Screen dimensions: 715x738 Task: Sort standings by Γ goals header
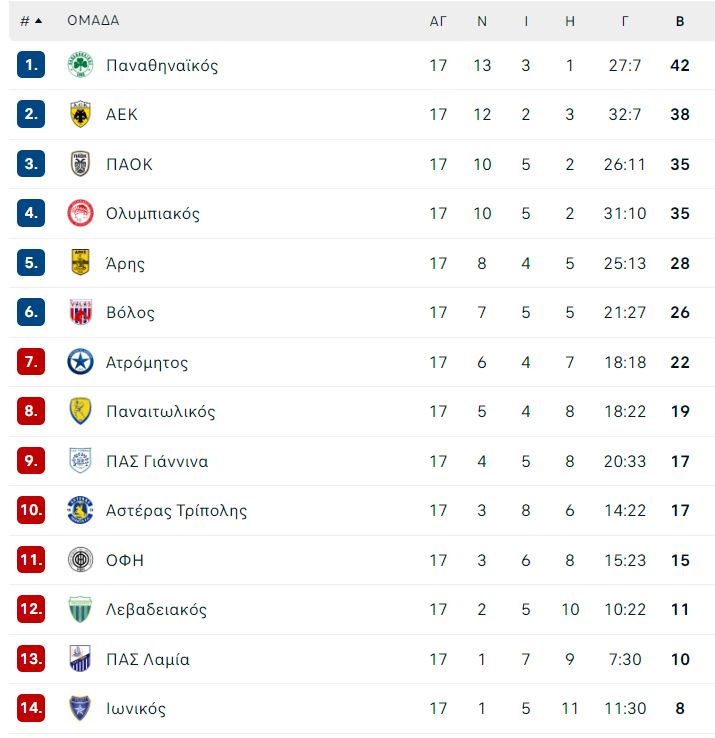click(x=625, y=21)
